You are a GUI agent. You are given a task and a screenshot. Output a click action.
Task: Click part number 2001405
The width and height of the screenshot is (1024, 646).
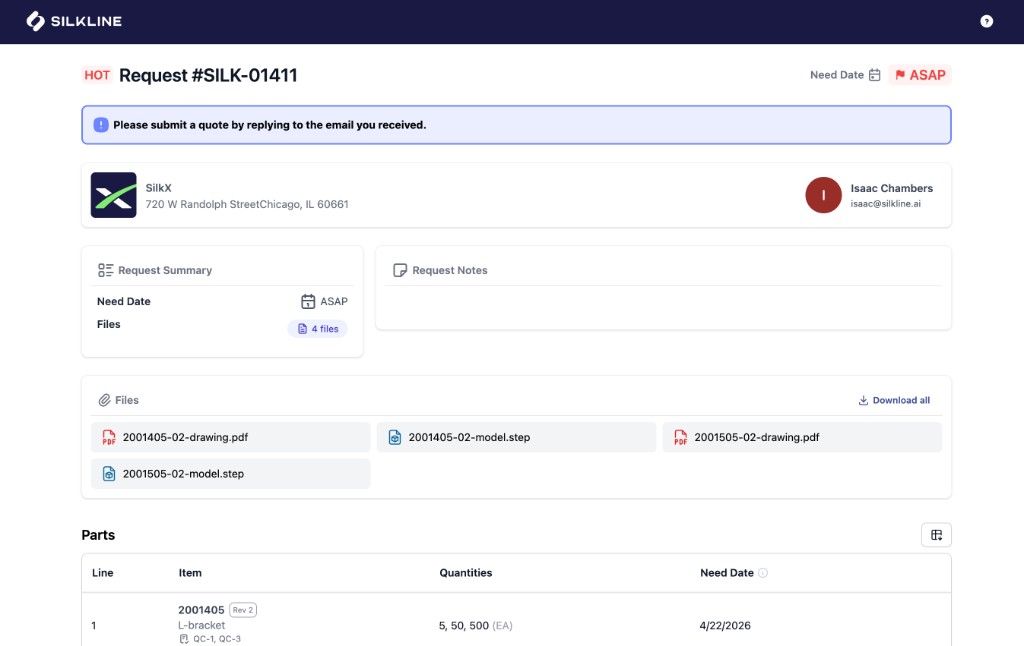coord(201,609)
